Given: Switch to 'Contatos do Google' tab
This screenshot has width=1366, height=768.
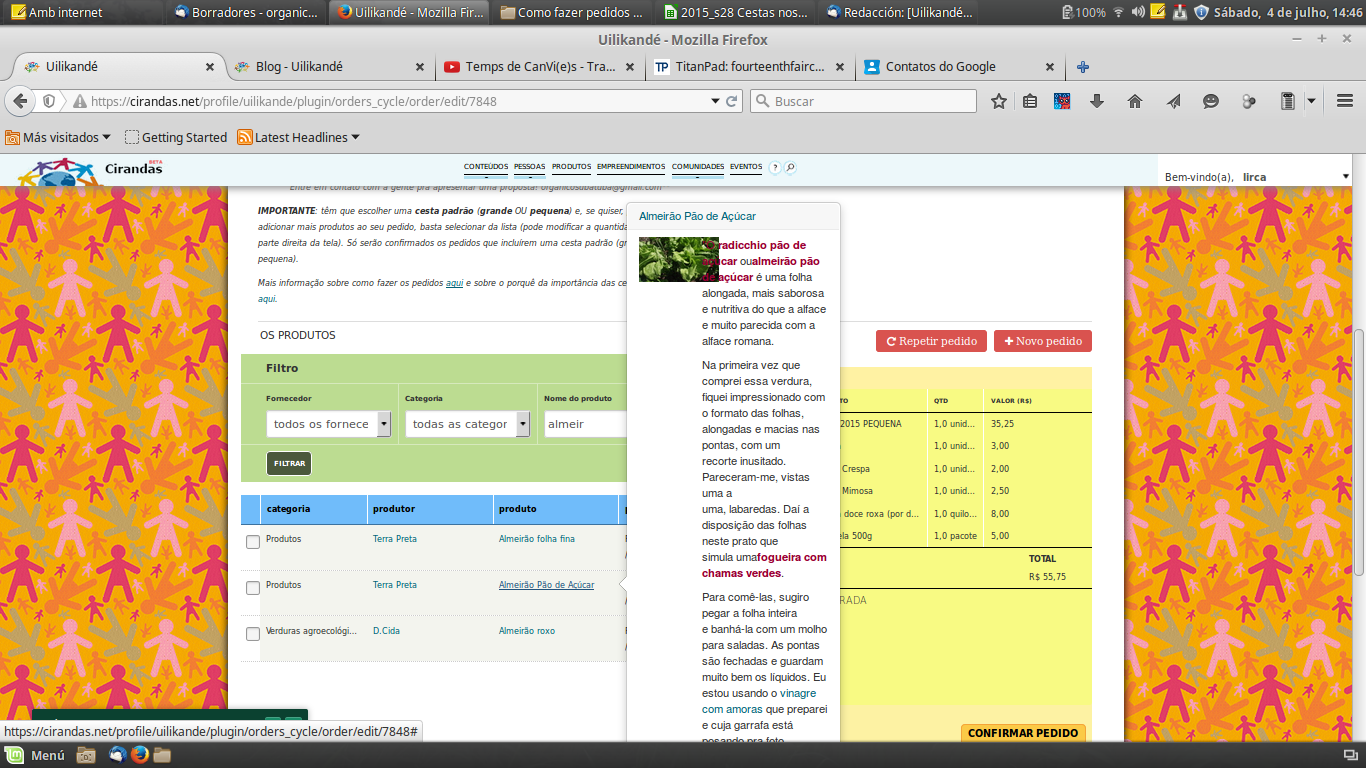Looking at the screenshot, I should coord(957,67).
